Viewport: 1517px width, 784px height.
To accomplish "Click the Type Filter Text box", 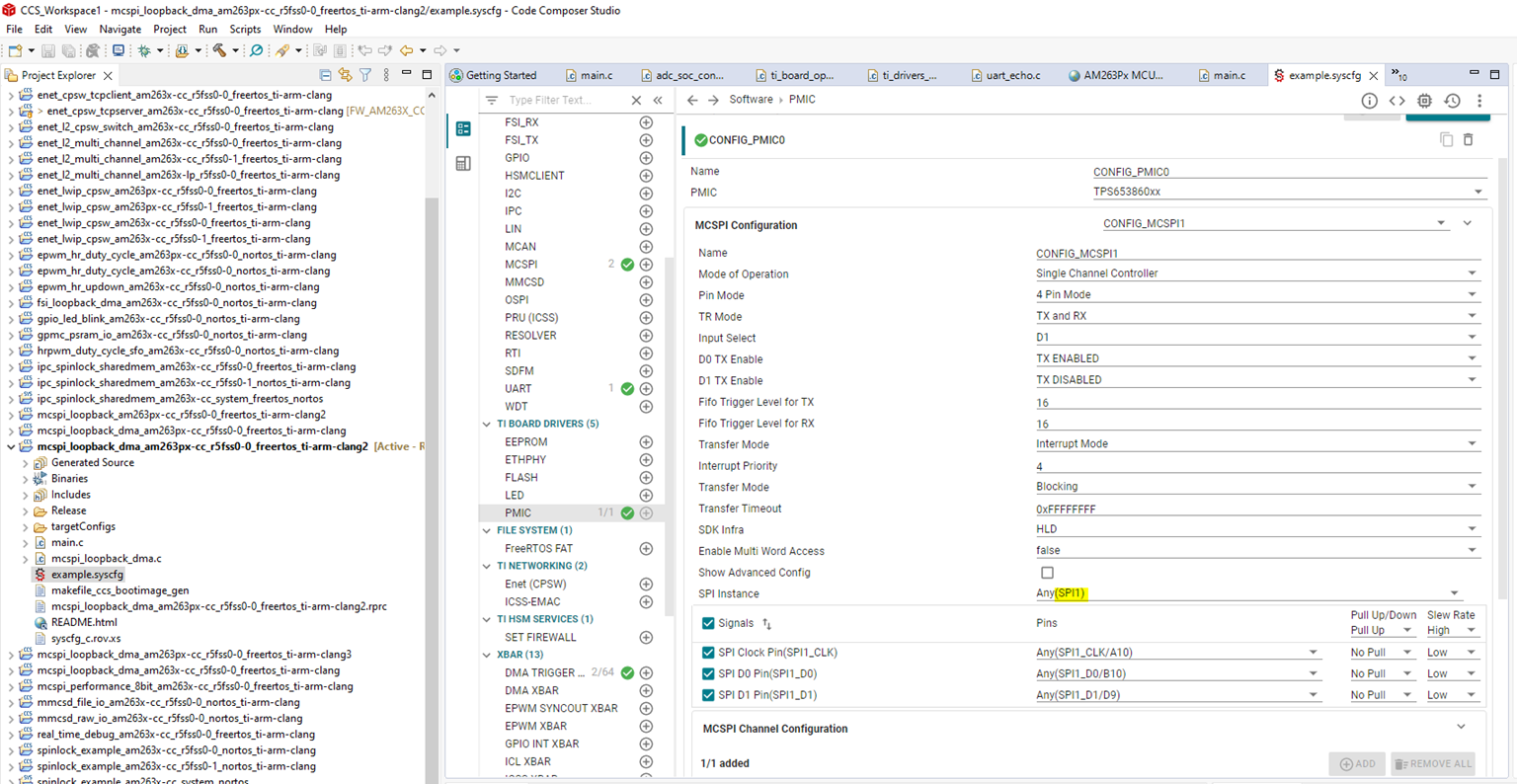I will [x=564, y=101].
